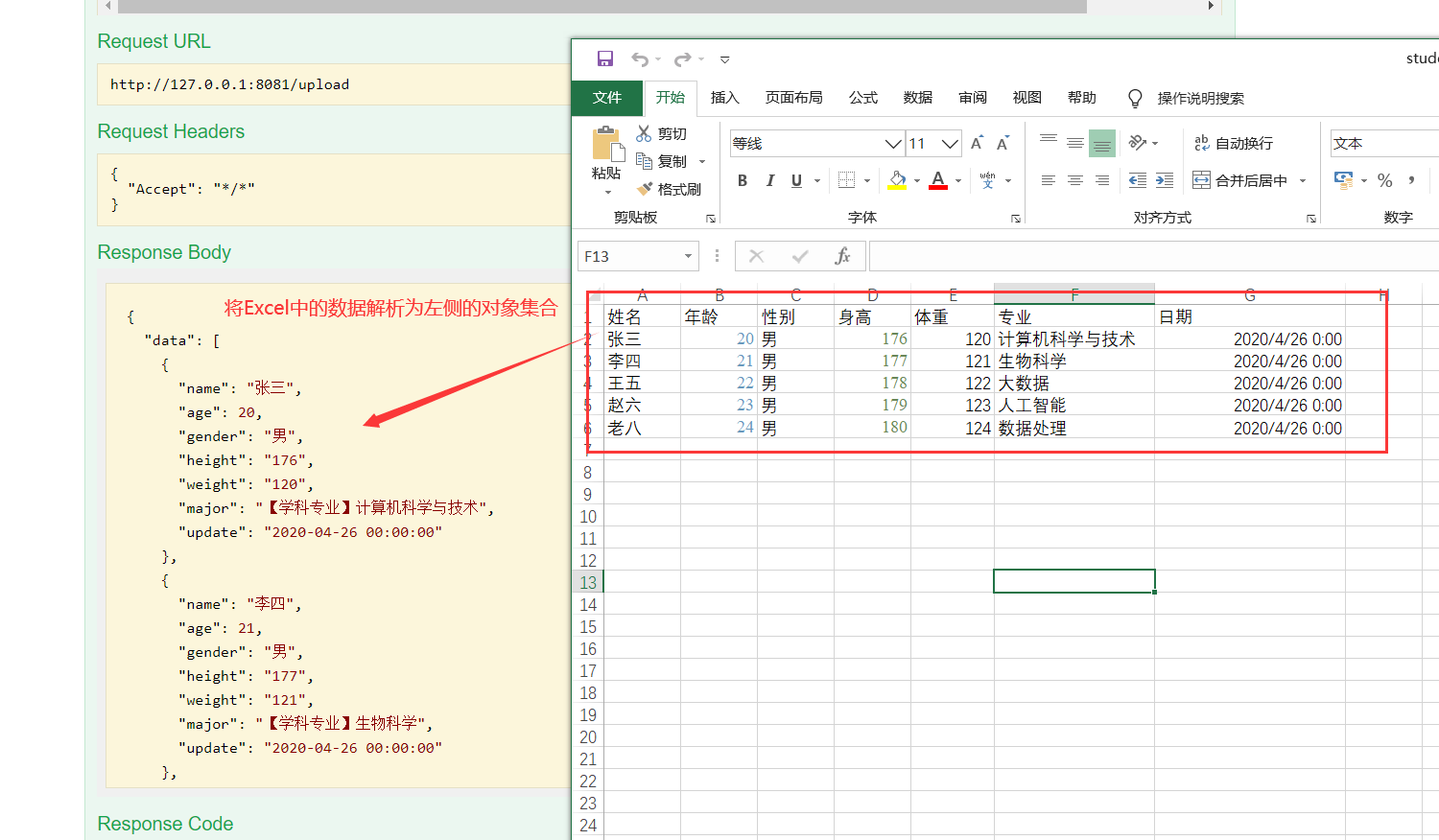
Task: Click the Paste (粘贴) clipboard icon
Action: (x=606, y=145)
